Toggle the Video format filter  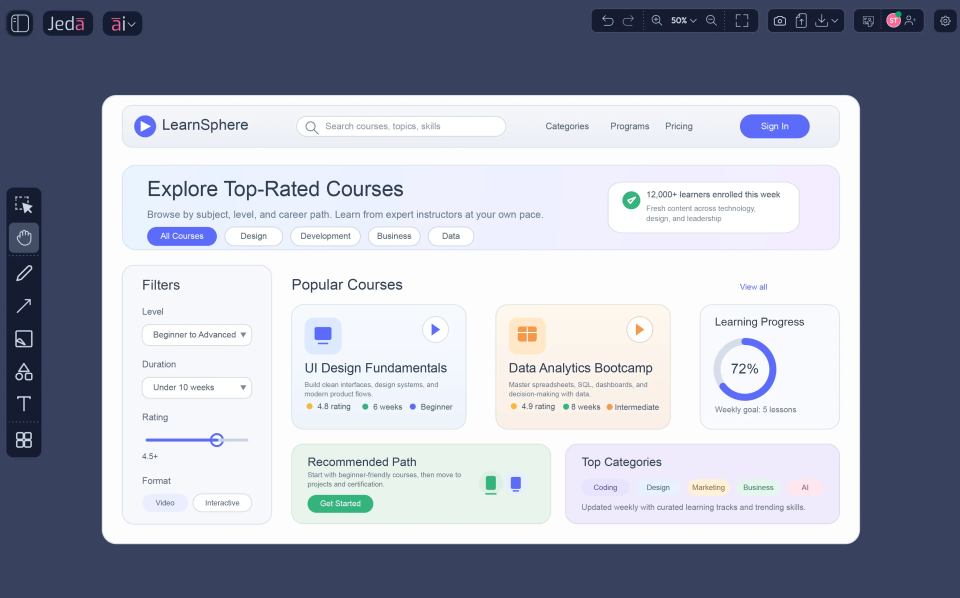tap(164, 502)
